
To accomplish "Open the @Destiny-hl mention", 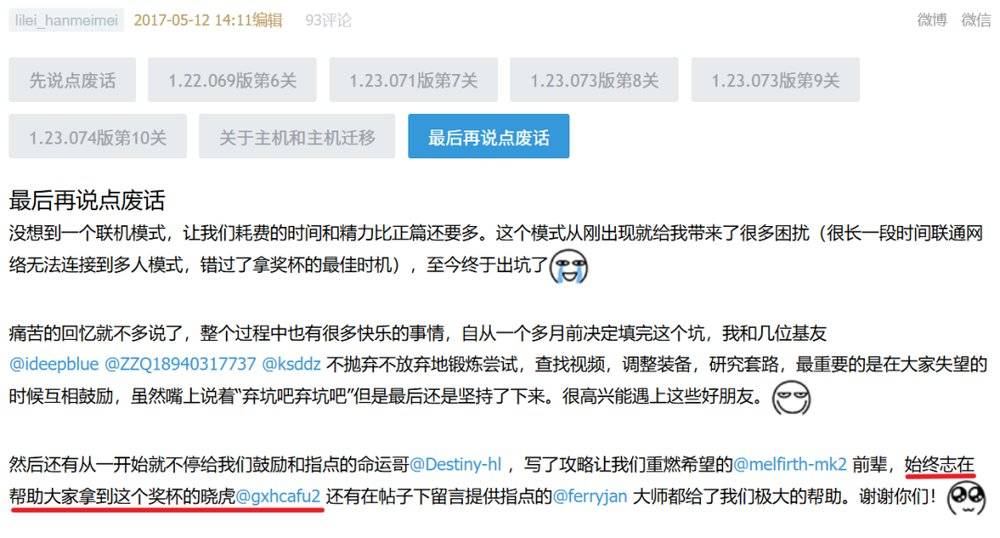I will [455, 464].
